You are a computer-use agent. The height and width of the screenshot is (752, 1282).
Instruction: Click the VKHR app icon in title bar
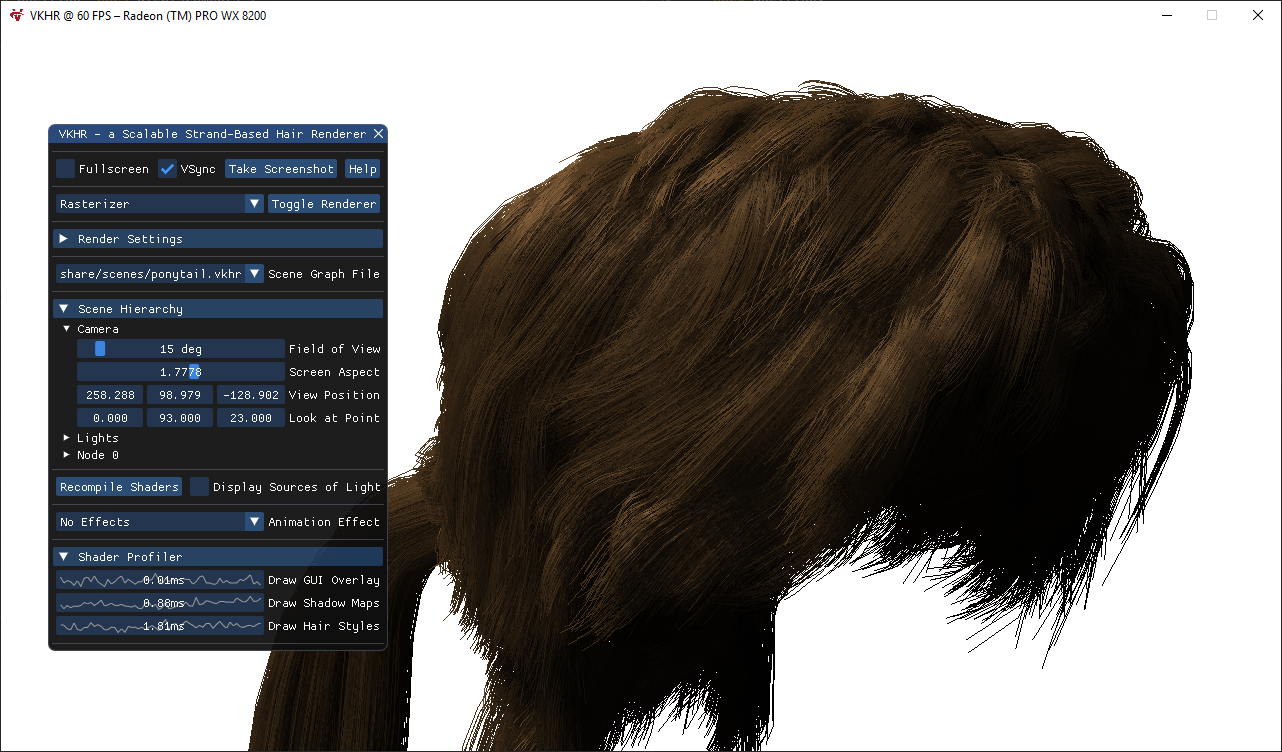pyautogui.click(x=16, y=15)
